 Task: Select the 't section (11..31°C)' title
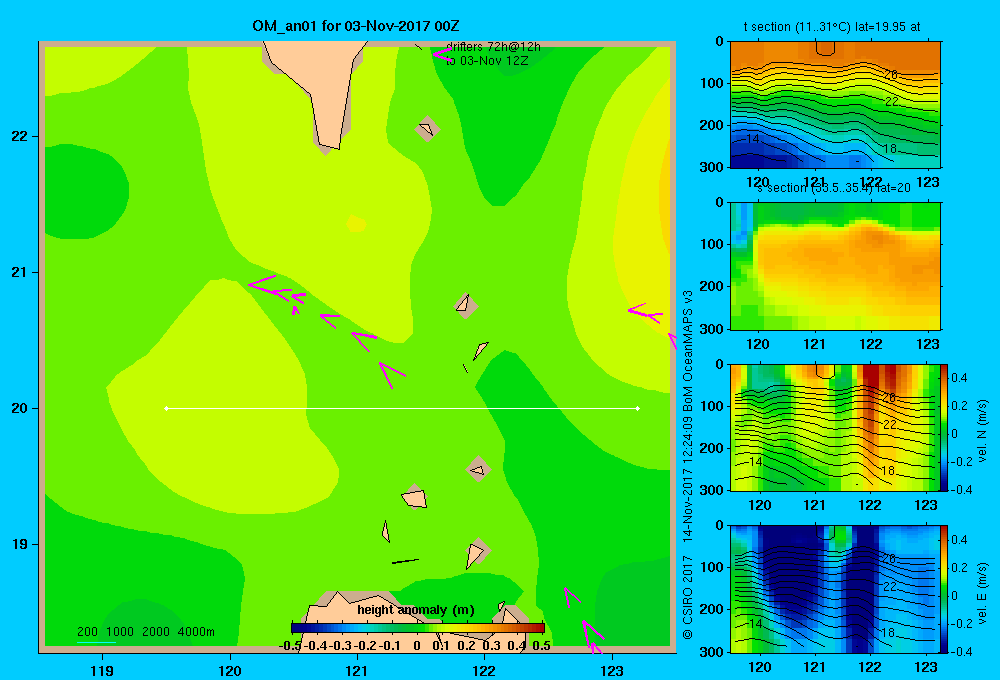797,27
